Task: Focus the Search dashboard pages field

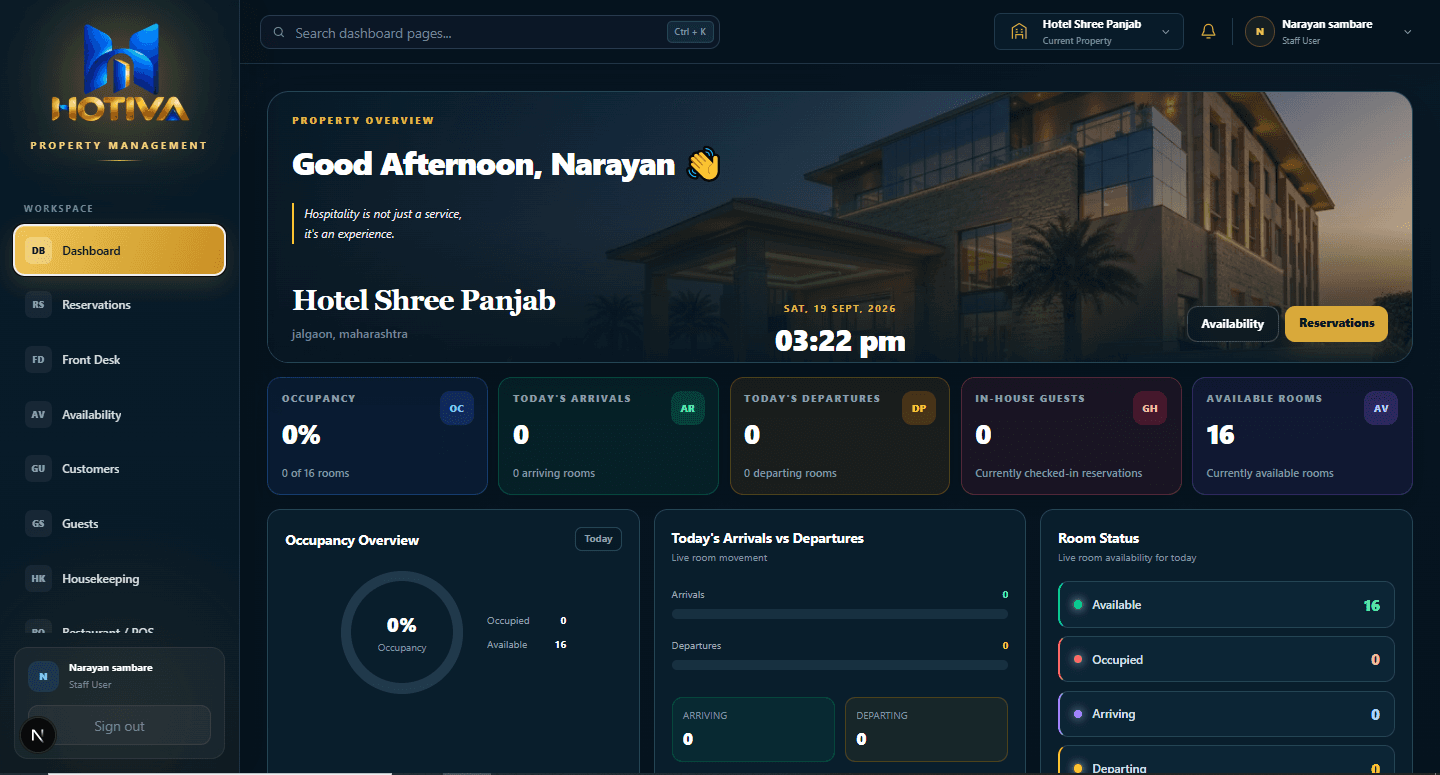Action: (490, 32)
